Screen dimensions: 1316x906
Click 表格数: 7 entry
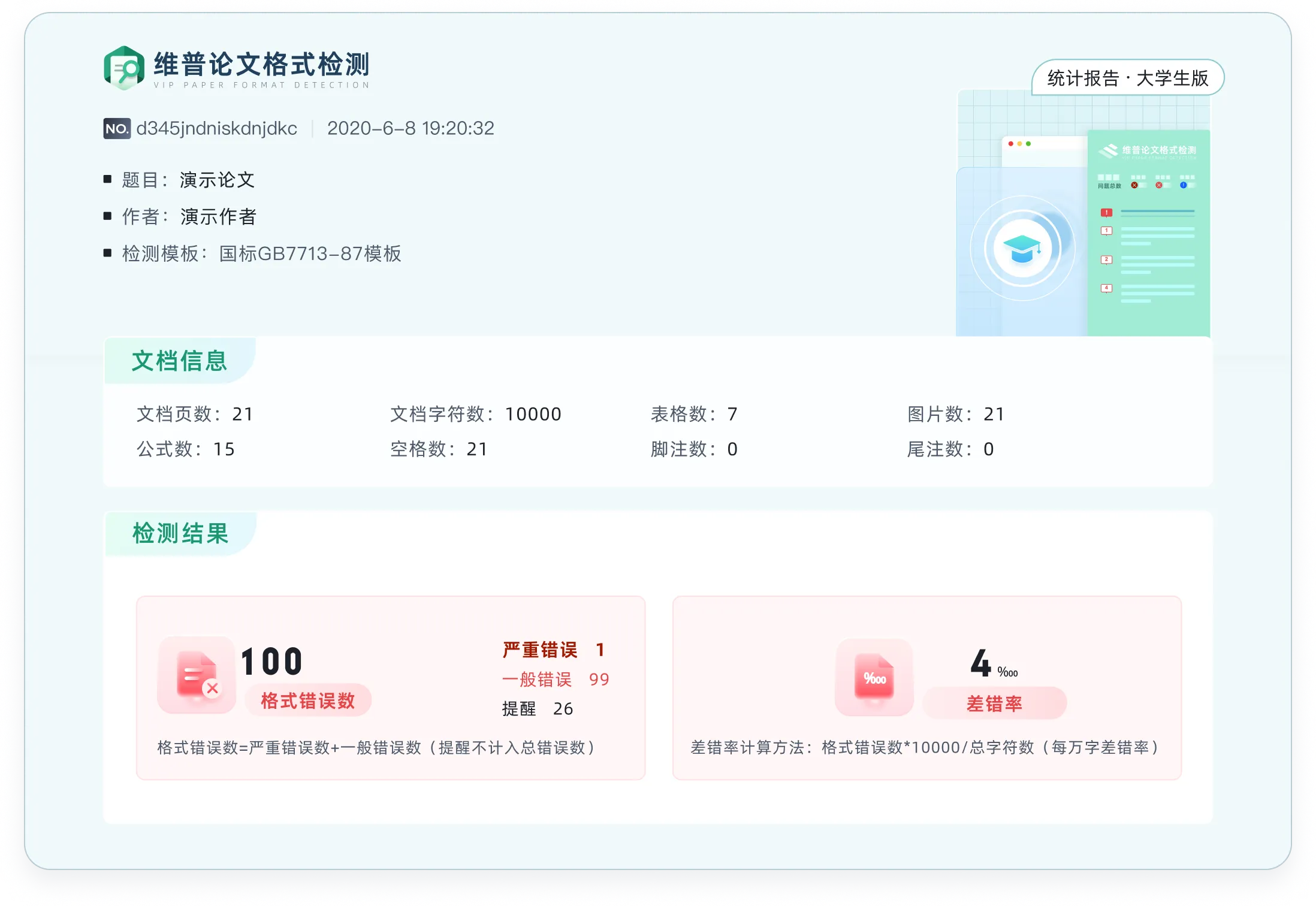tap(694, 414)
